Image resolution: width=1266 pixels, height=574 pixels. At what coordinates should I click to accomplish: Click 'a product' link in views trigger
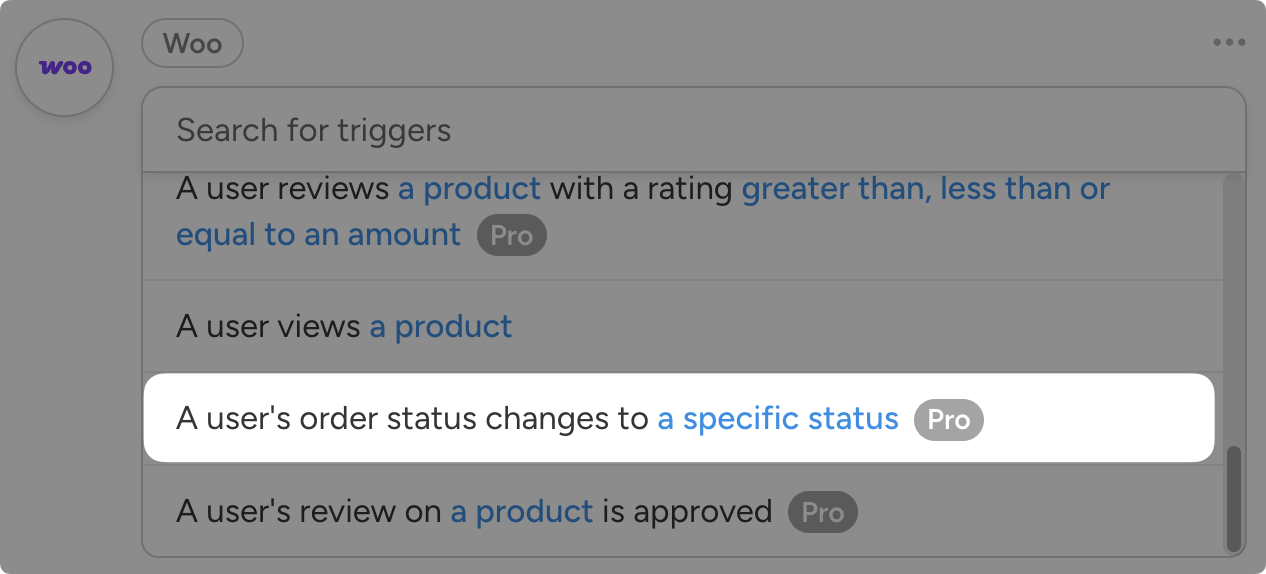[440, 326]
